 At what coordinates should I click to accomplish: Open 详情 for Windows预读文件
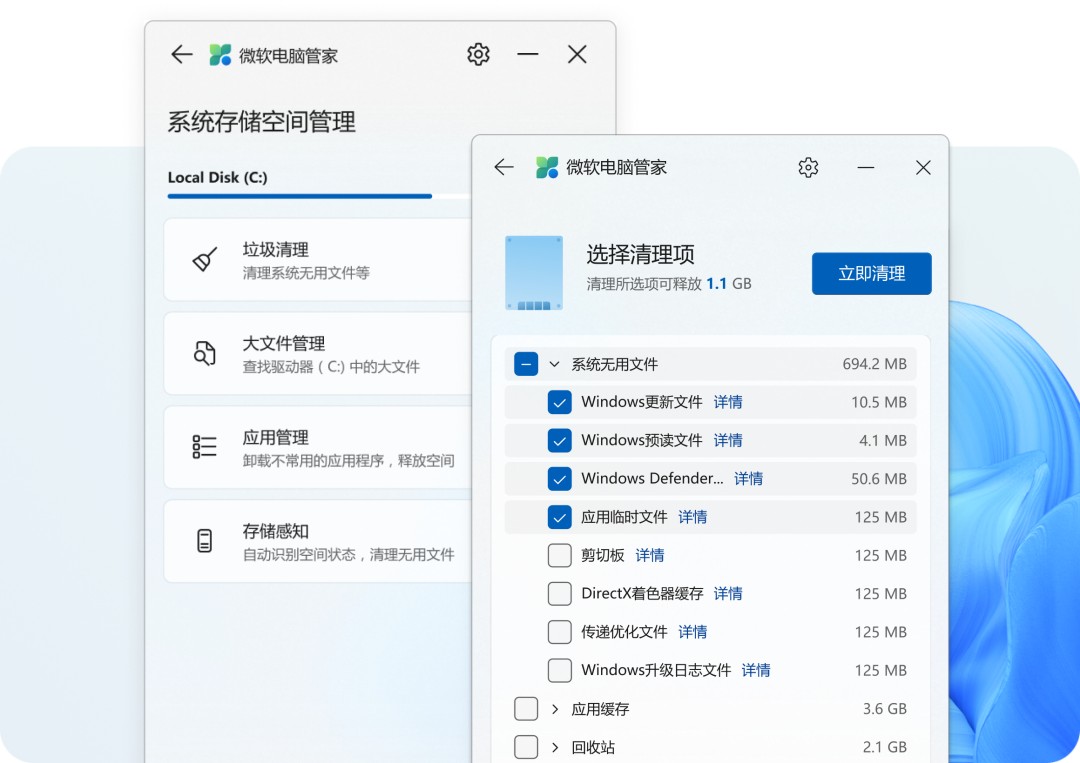(728, 441)
